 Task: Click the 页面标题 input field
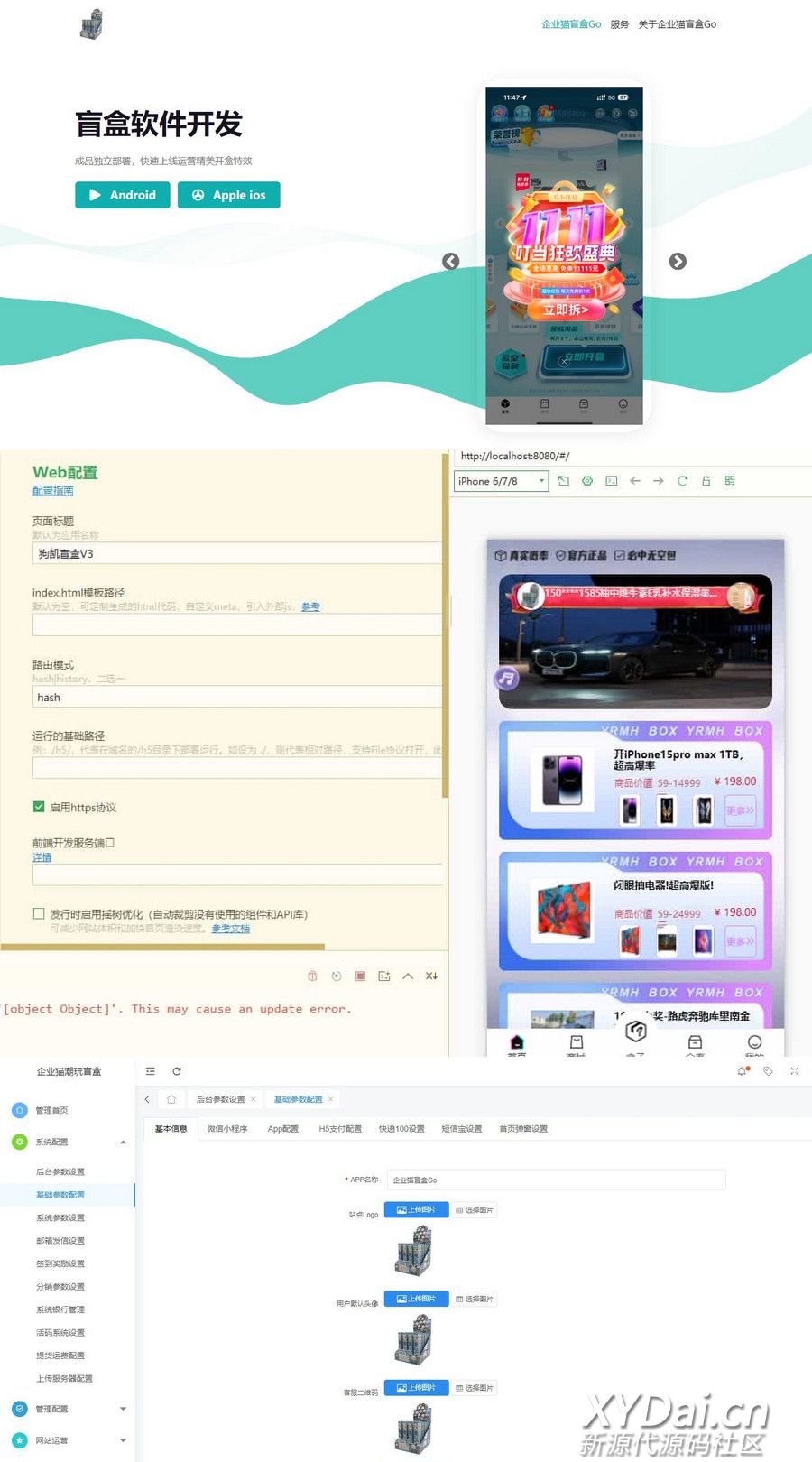[236, 553]
